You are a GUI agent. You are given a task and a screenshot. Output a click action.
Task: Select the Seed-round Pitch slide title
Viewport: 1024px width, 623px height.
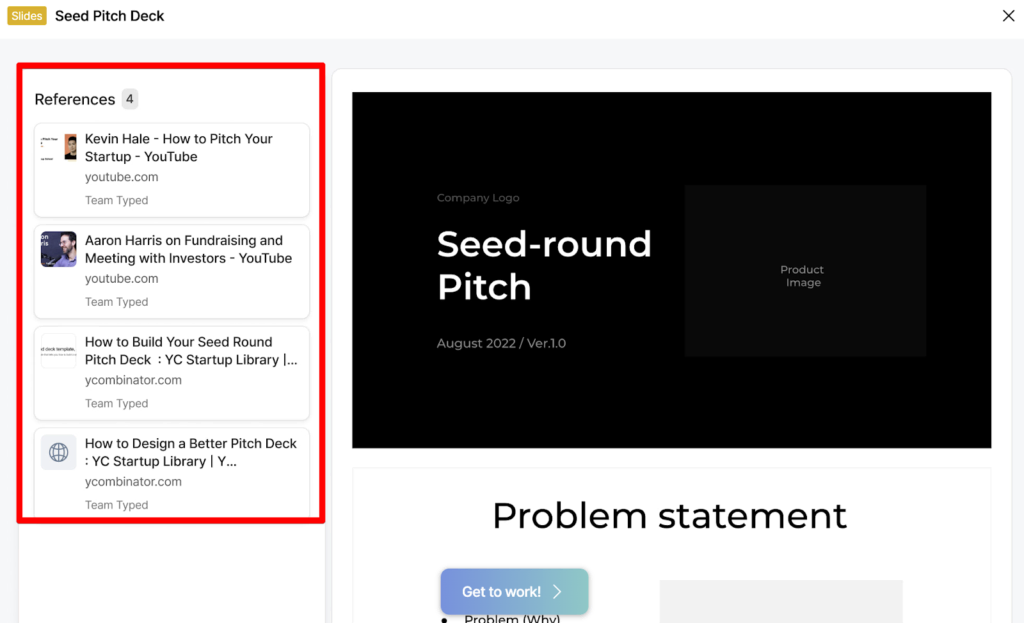[x=544, y=265]
